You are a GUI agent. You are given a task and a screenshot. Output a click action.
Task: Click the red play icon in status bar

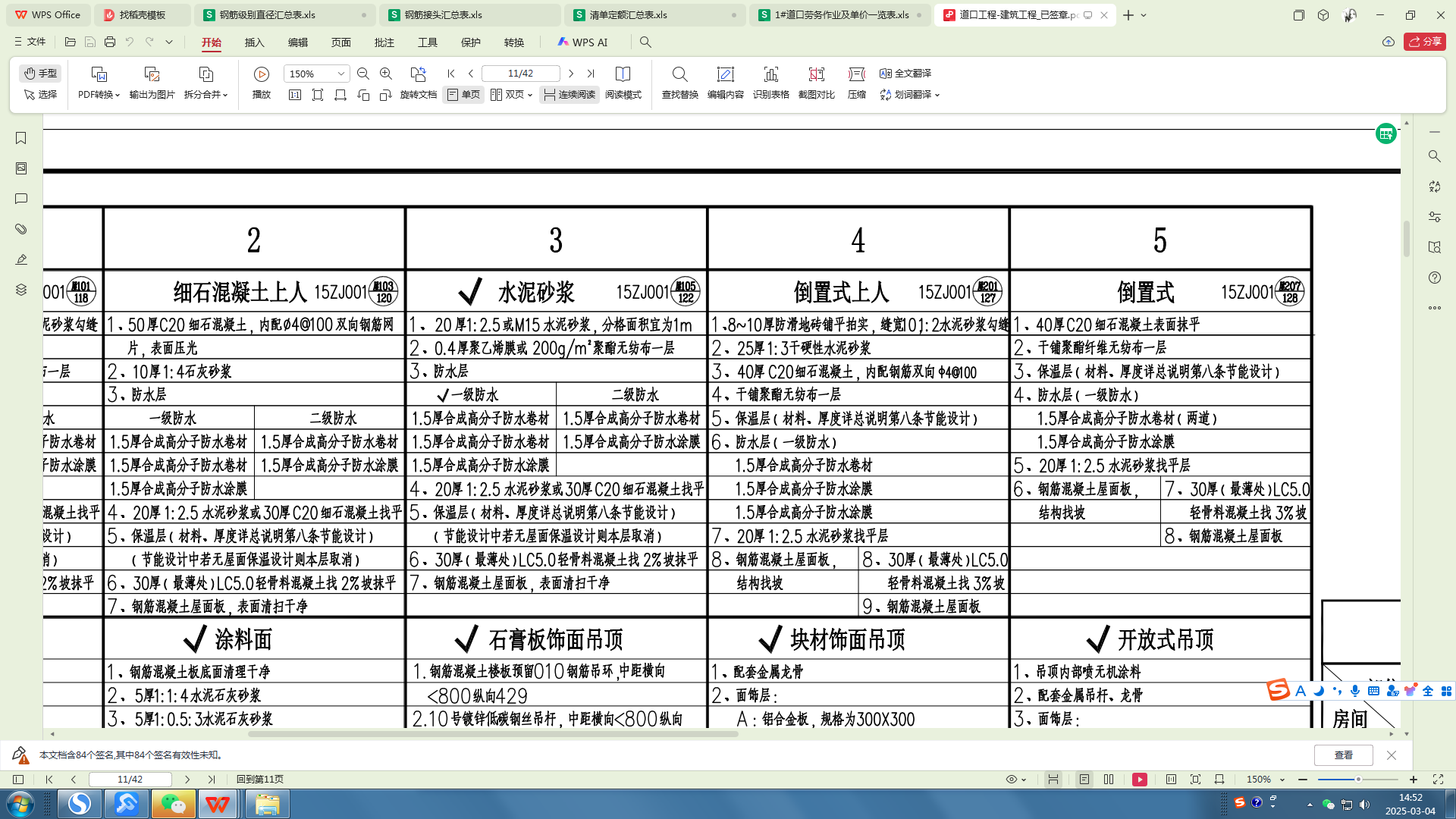pos(1140,780)
